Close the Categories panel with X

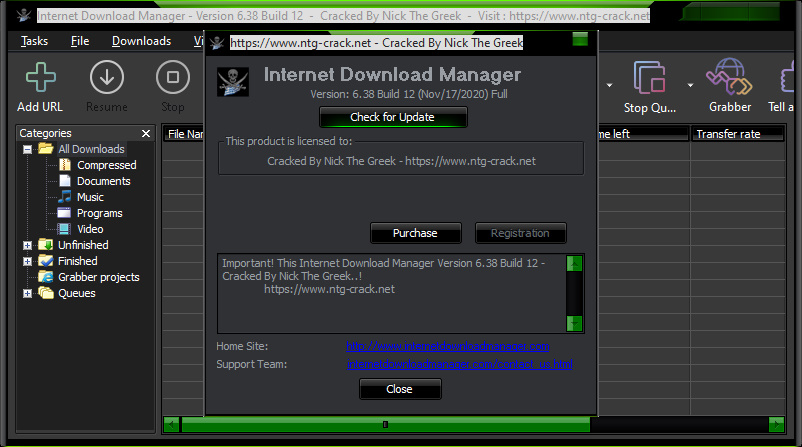(x=146, y=133)
